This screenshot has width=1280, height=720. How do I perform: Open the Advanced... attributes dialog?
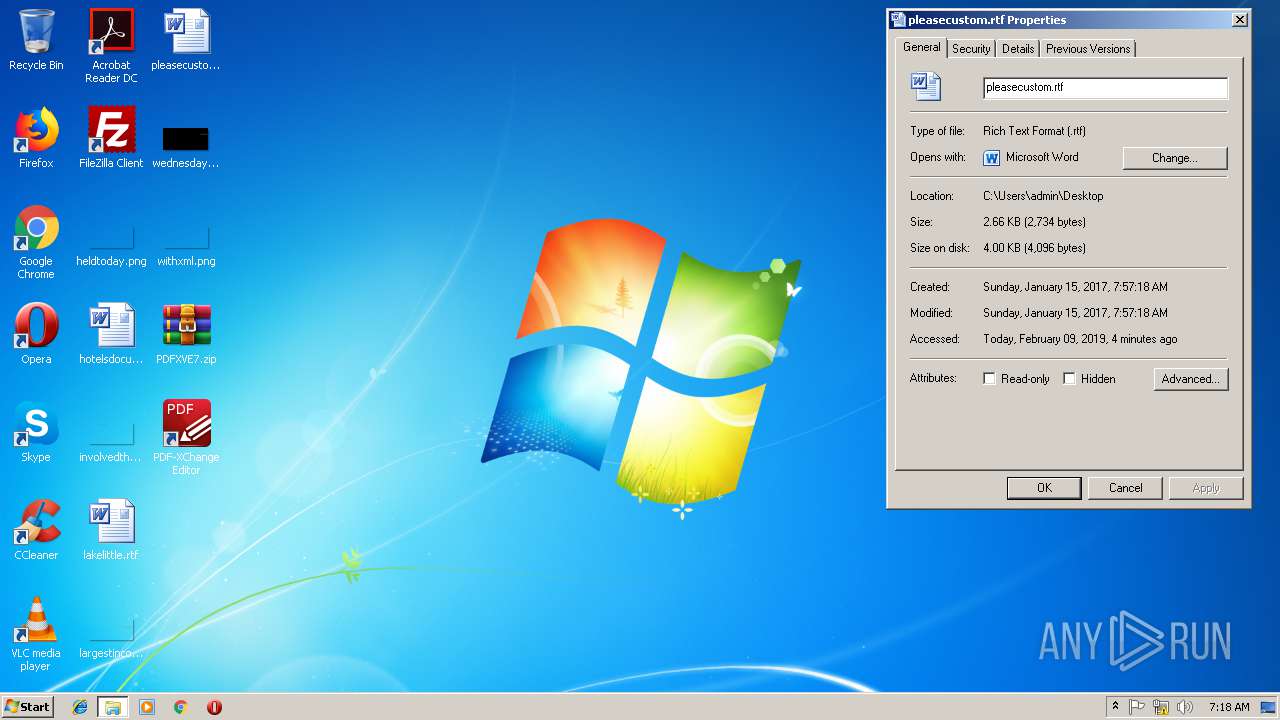1190,379
